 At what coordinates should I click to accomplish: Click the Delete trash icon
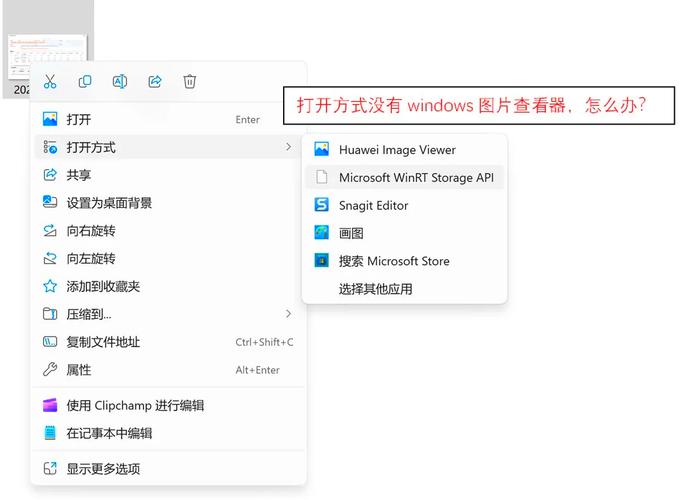(x=190, y=82)
